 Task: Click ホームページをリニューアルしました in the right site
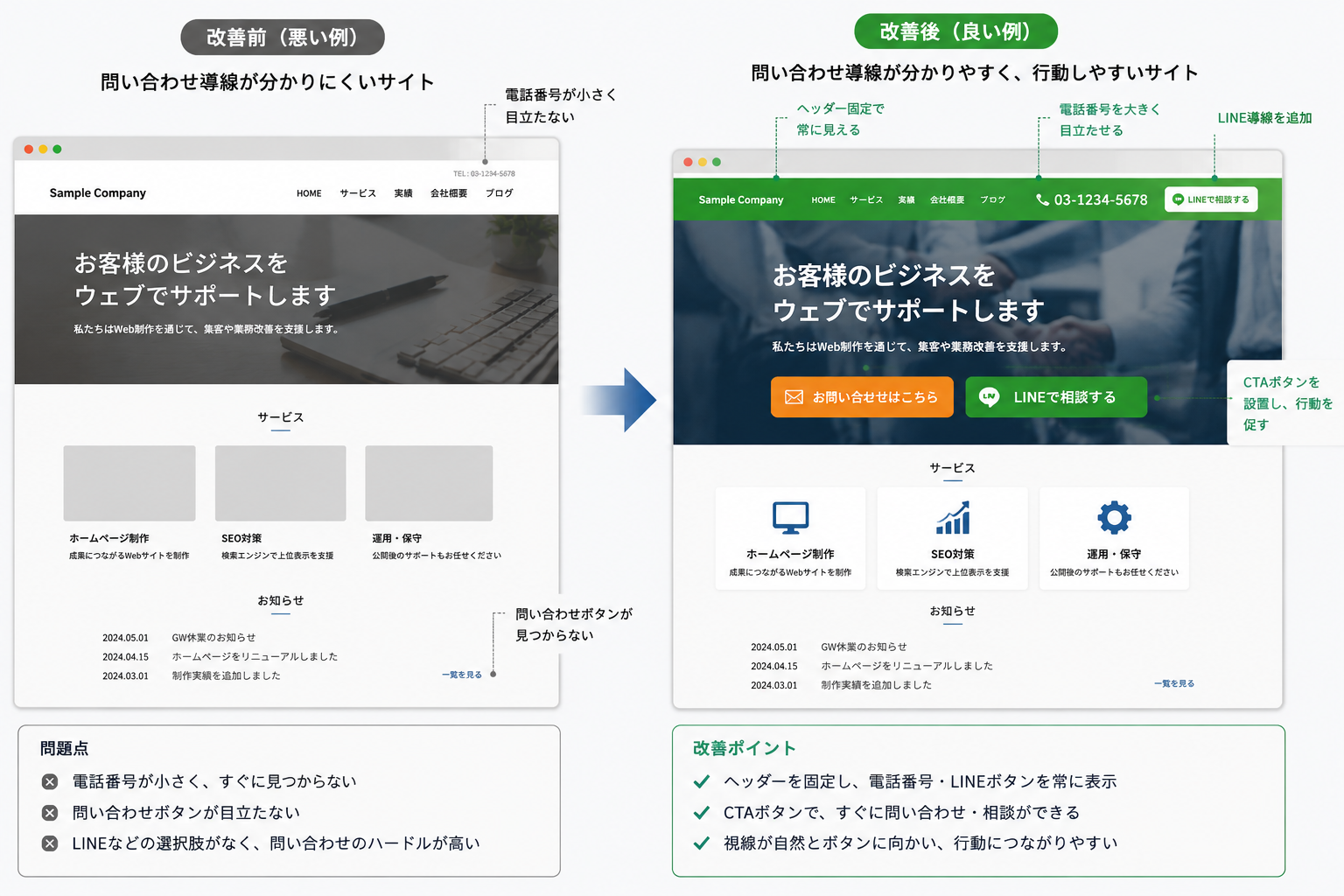point(906,666)
